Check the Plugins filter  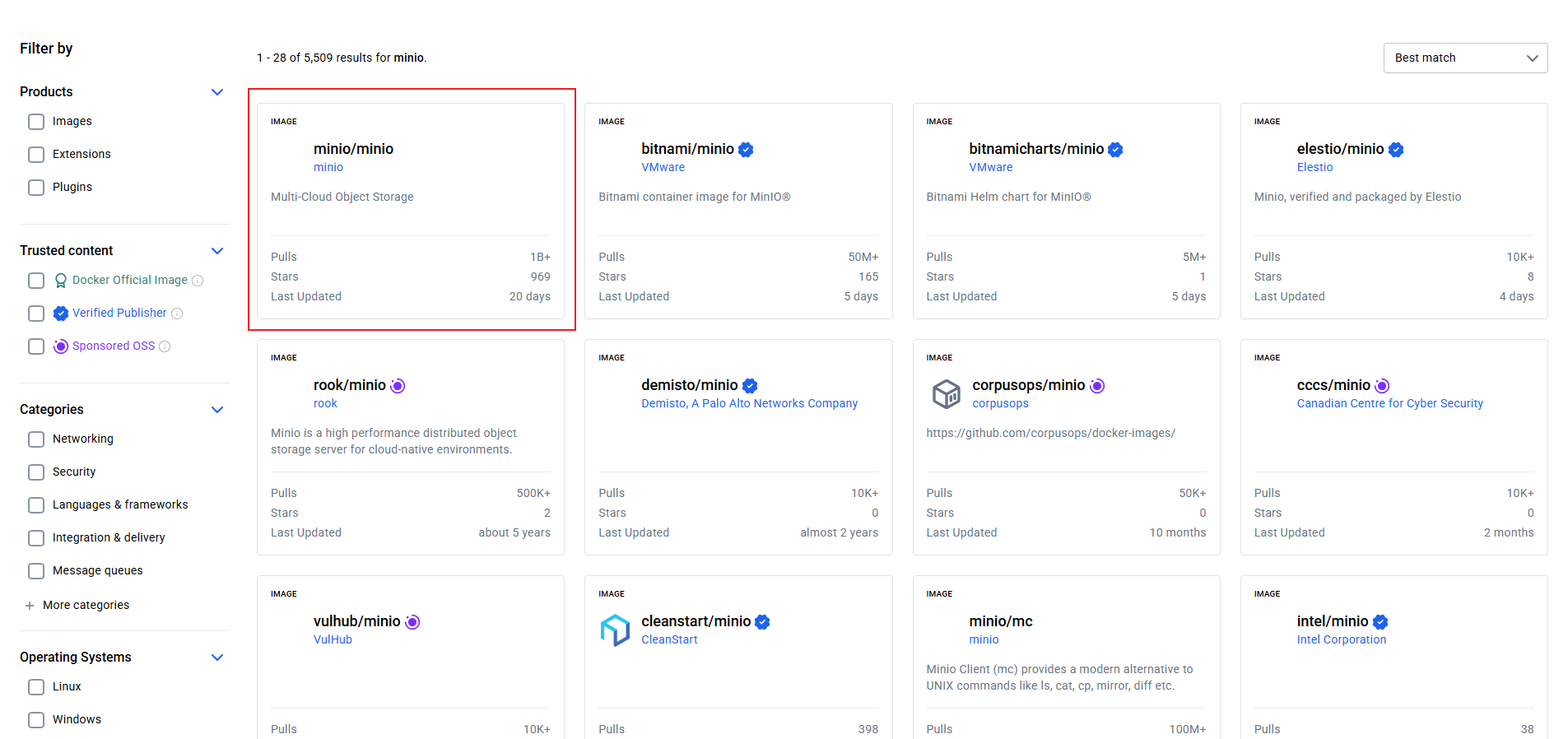click(x=36, y=188)
